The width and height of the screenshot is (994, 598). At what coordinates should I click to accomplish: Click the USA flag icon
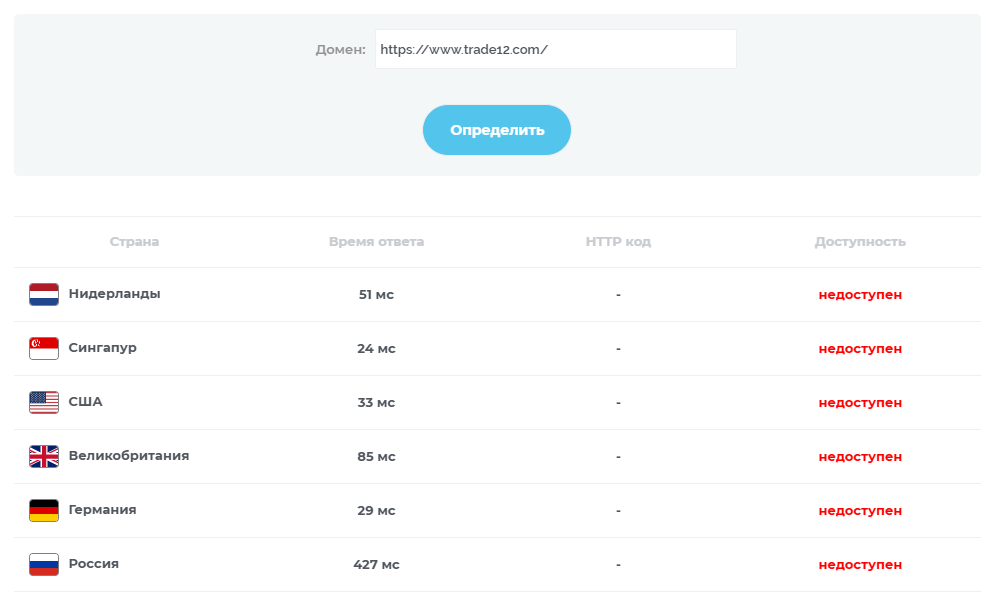(x=44, y=403)
